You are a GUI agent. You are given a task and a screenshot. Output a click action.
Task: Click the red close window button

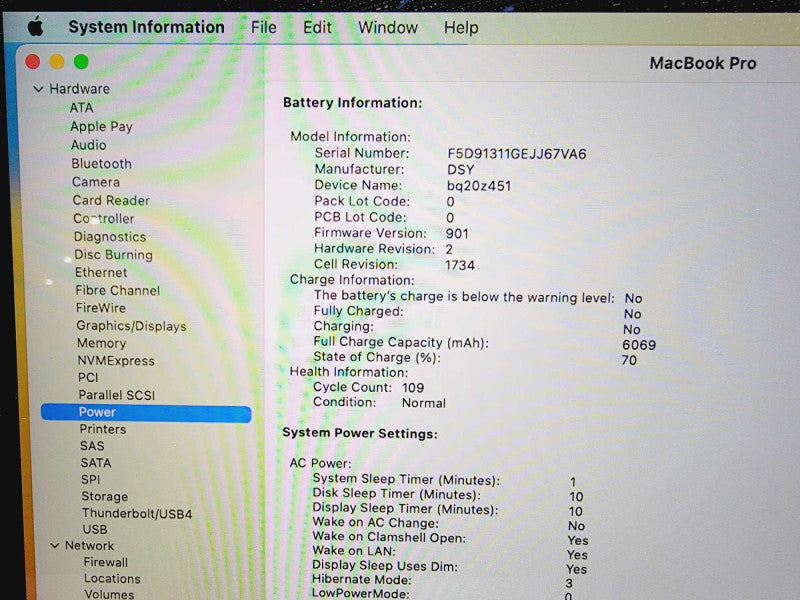click(x=33, y=62)
